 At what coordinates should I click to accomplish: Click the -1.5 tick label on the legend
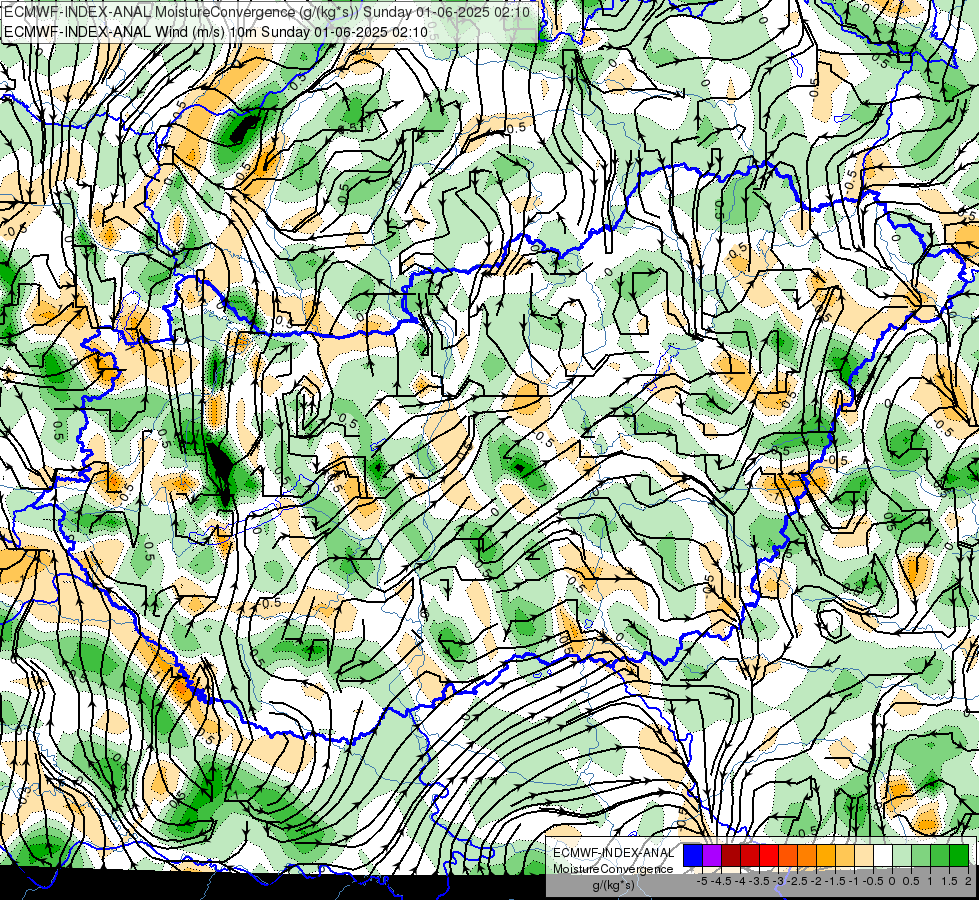[835, 881]
